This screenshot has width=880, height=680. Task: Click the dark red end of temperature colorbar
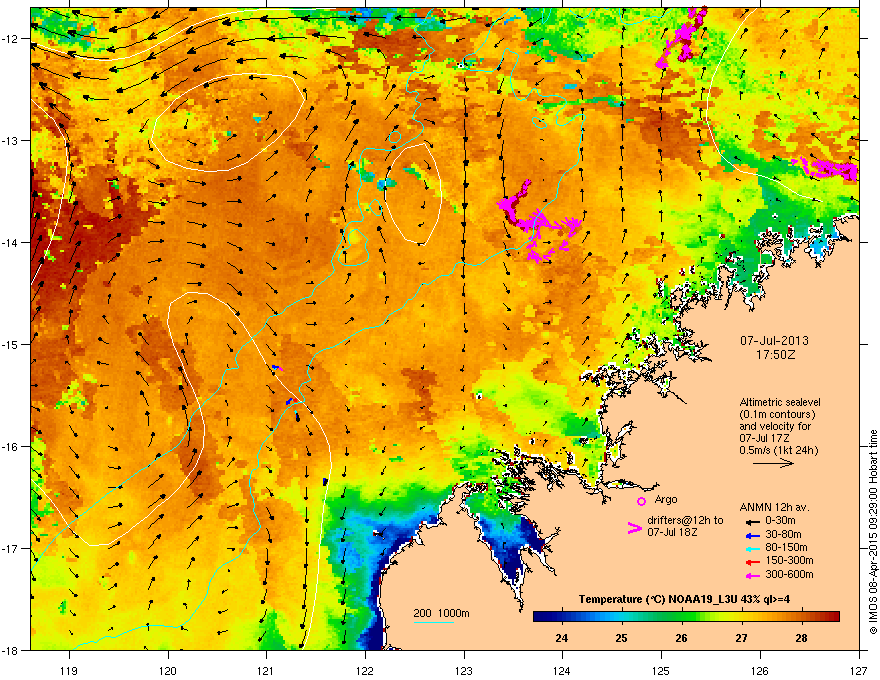tap(832, 616)
